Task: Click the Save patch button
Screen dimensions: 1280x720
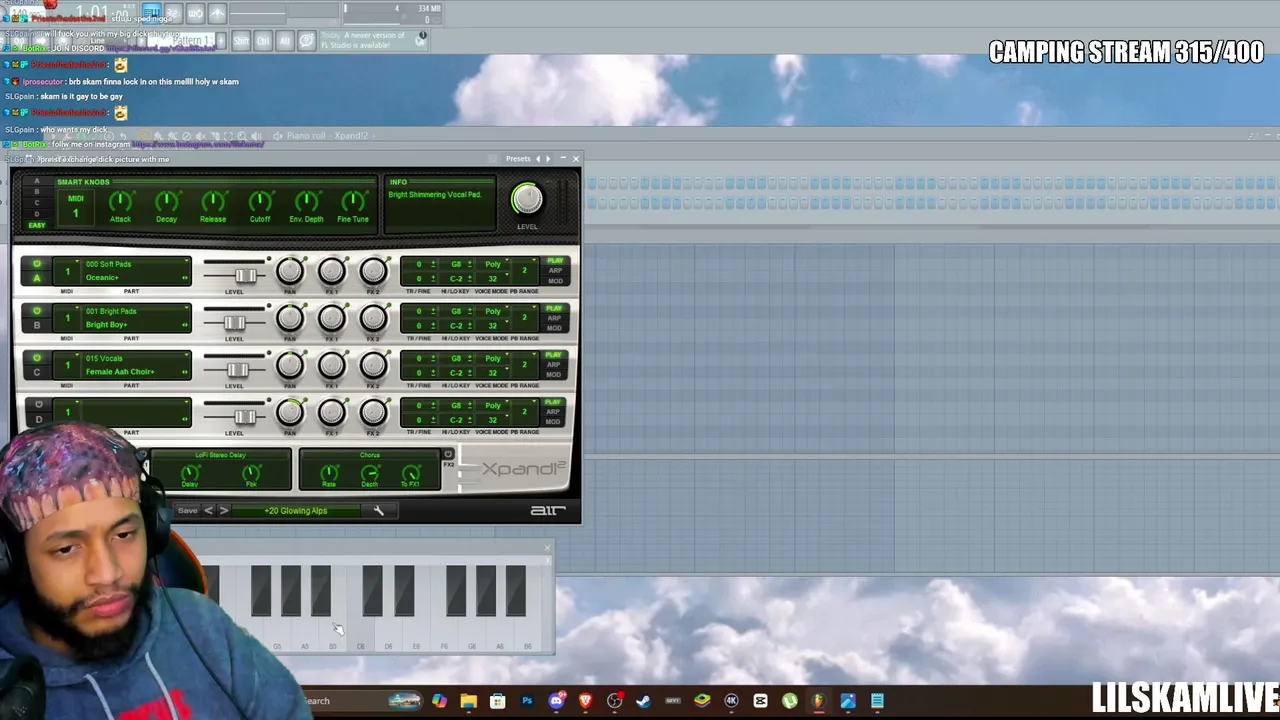Action: (x=187, y=511)
